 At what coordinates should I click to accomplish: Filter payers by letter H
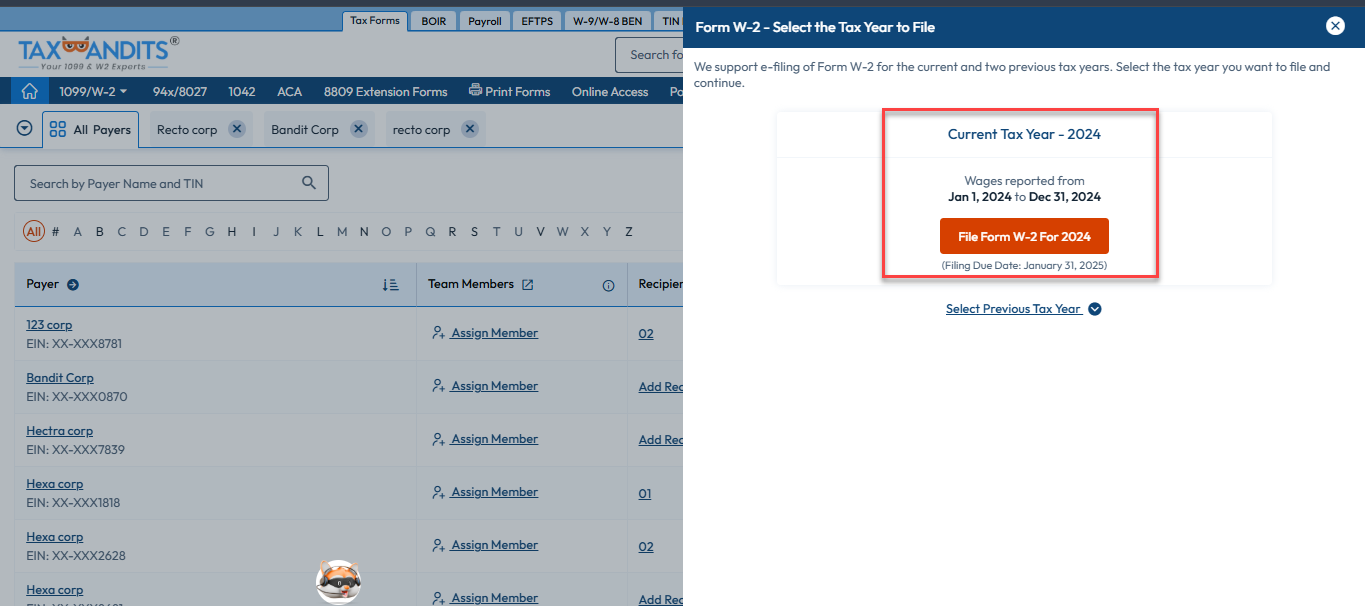[232, 232]
